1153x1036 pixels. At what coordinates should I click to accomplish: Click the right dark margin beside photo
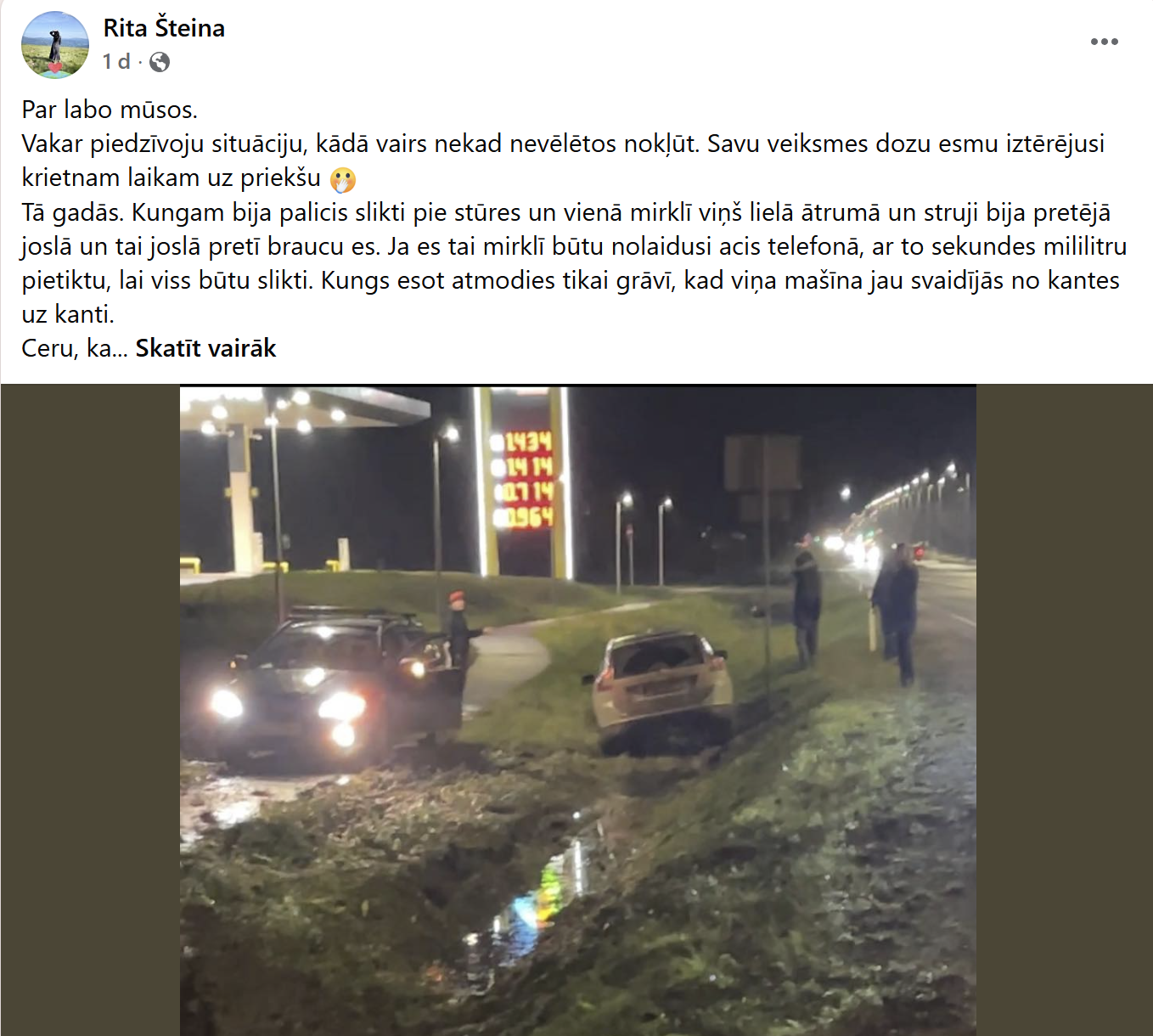1064,711
